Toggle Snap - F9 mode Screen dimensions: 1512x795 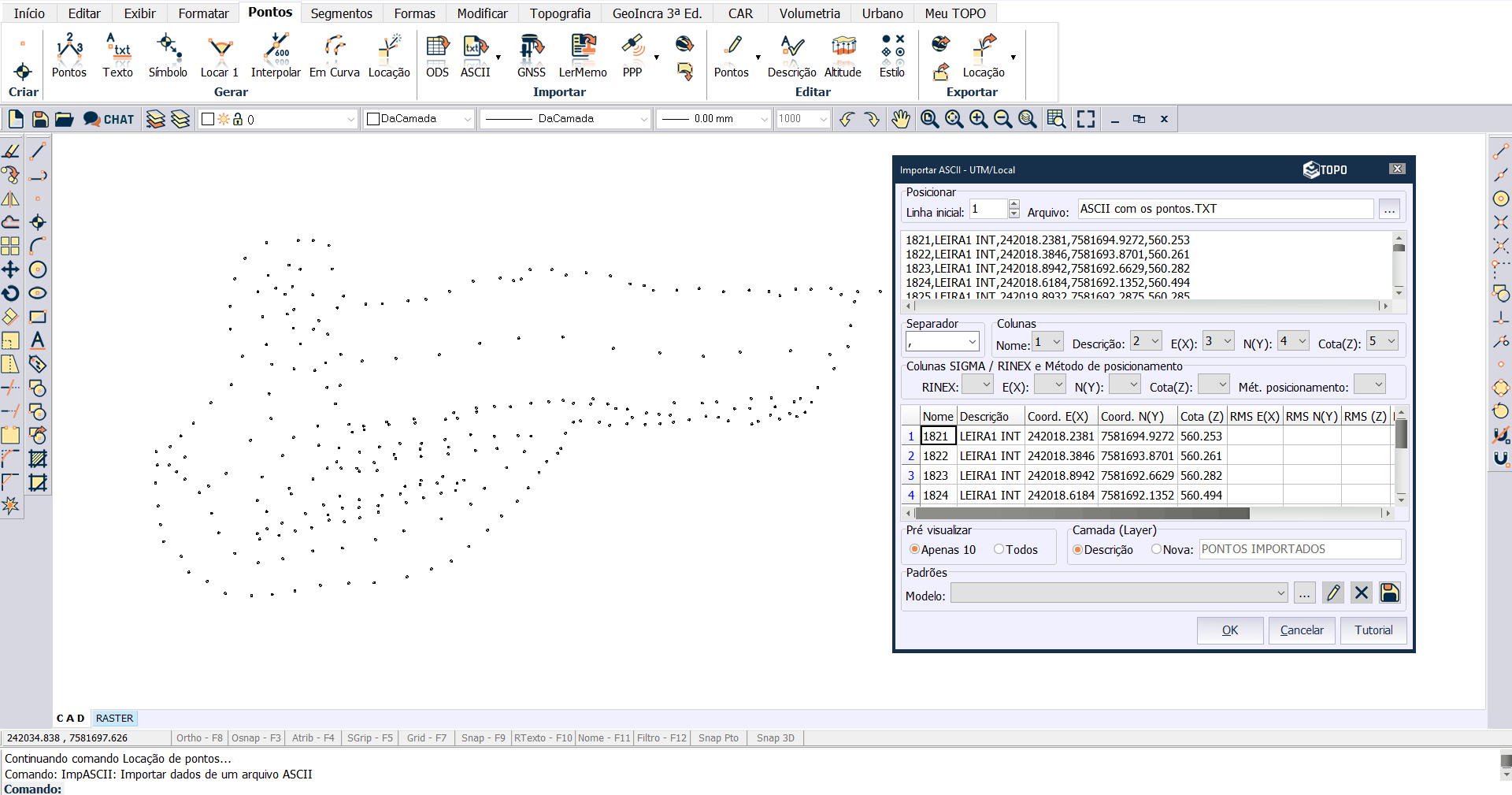click(x=483, y=738)
